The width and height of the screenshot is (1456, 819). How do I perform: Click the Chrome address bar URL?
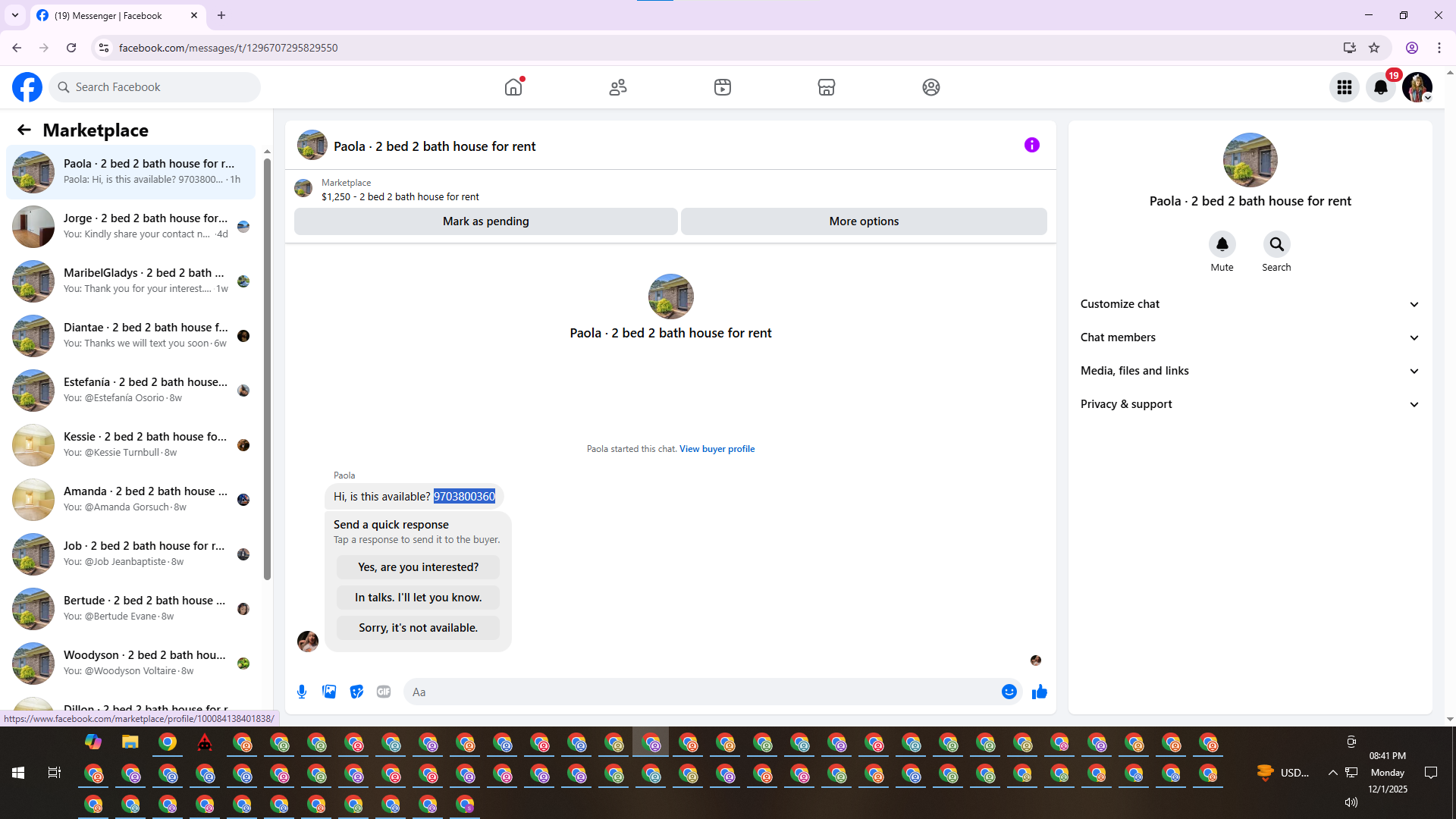tap(228, 48)
